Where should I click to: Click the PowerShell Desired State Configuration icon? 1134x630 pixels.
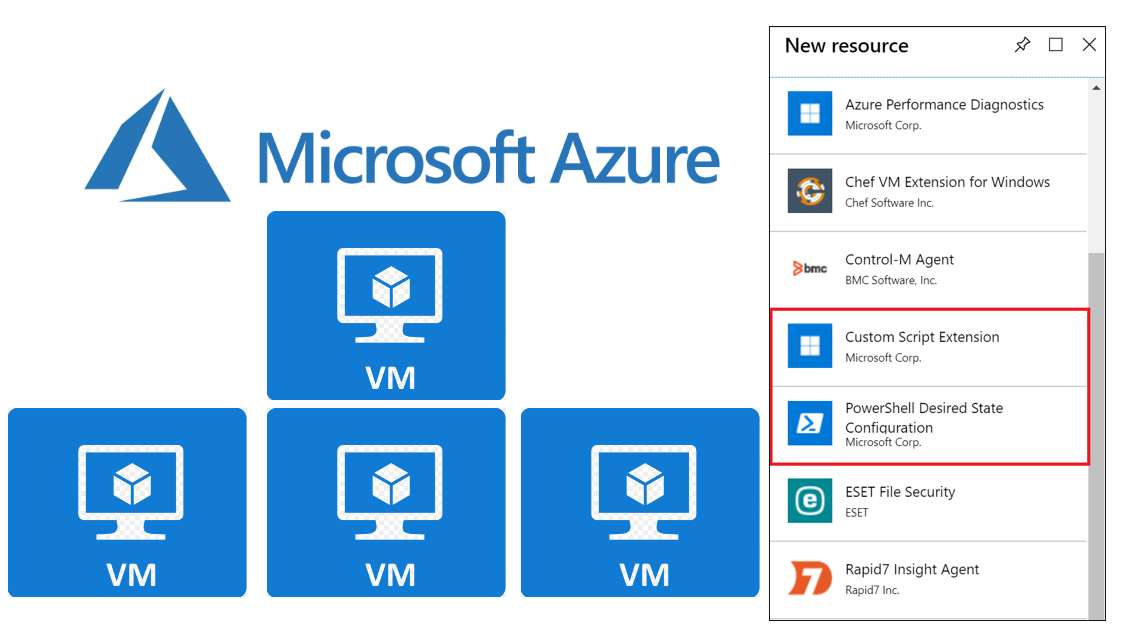(809, 424)
